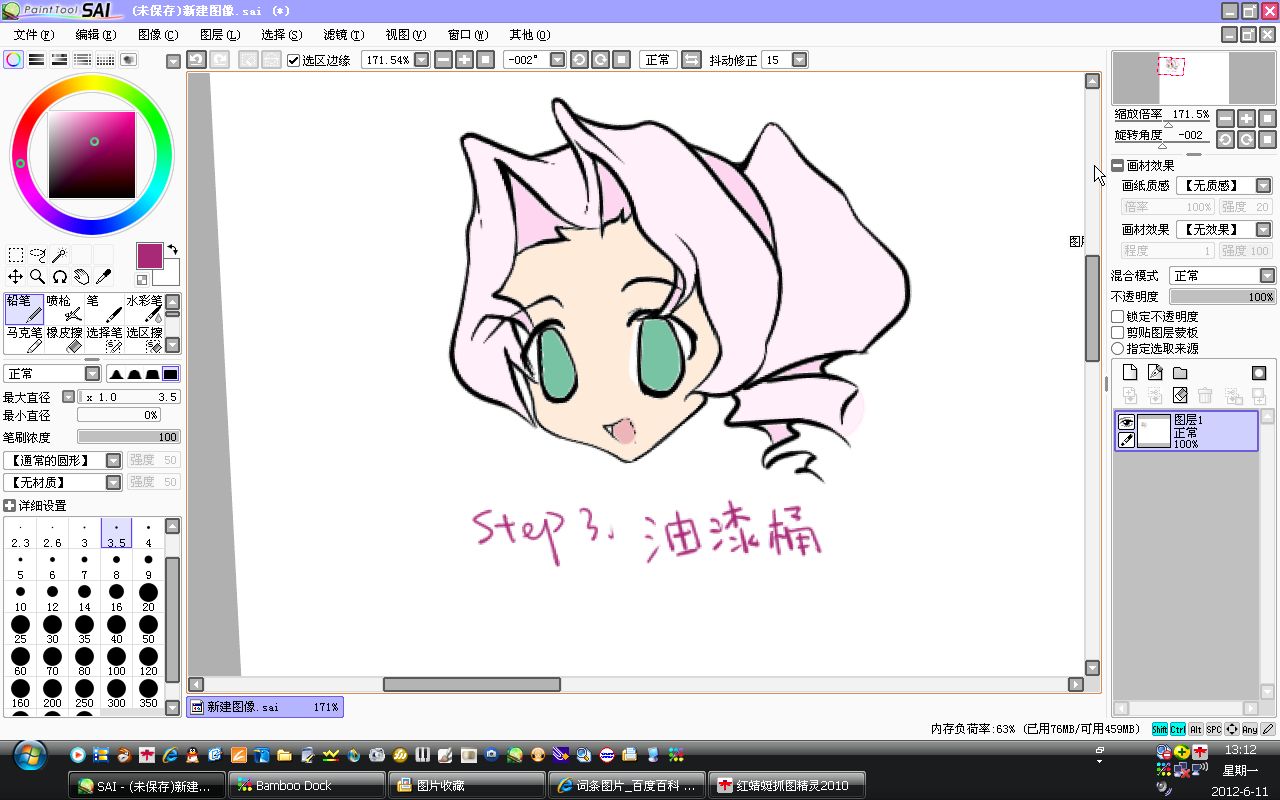Viewport: 1280px width, 800px height.
Task: Pick the magic wand tool
Action: [x=60, y=255]
